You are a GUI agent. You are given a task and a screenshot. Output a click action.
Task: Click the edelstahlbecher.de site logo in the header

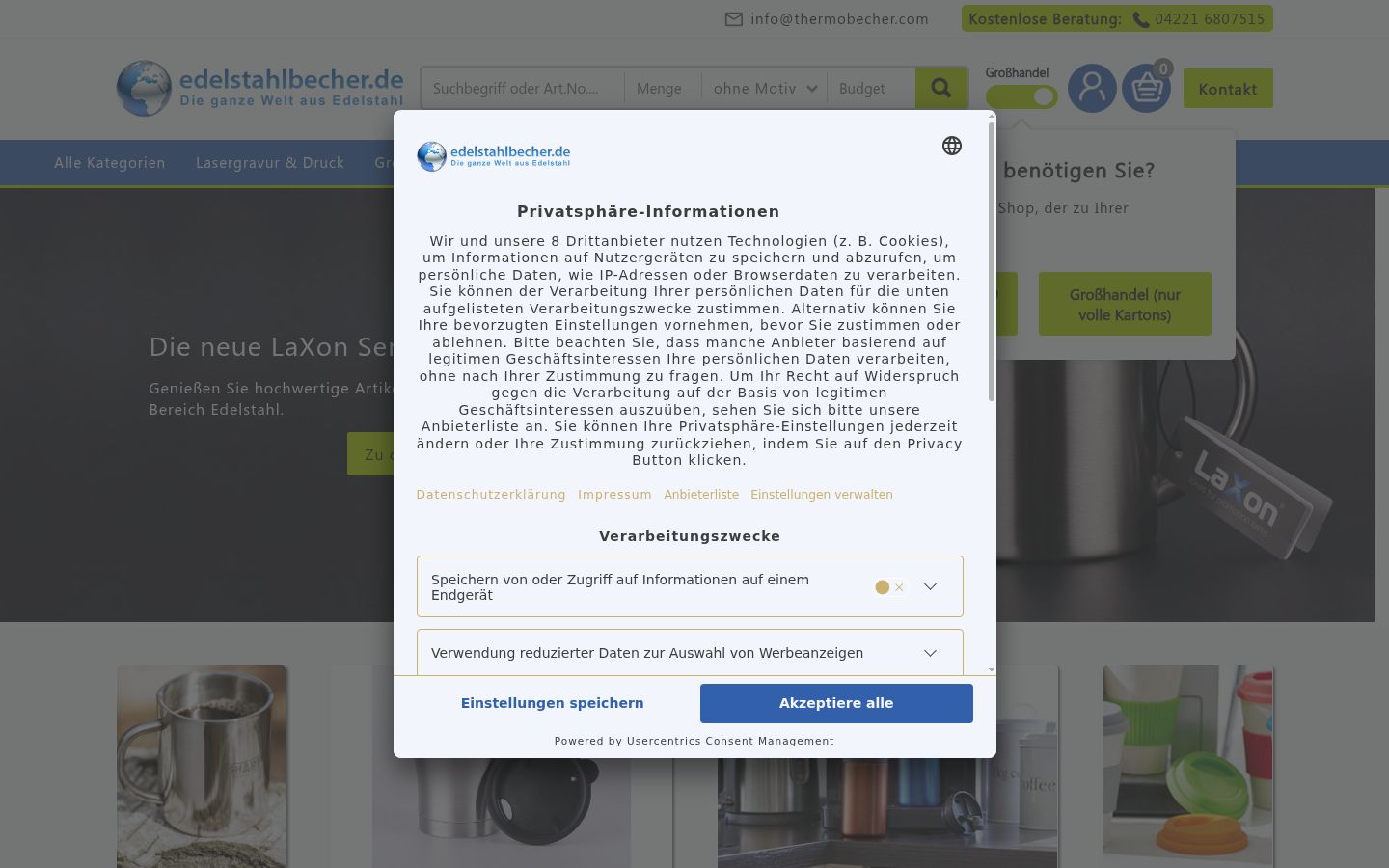click(x=260, y=89)
